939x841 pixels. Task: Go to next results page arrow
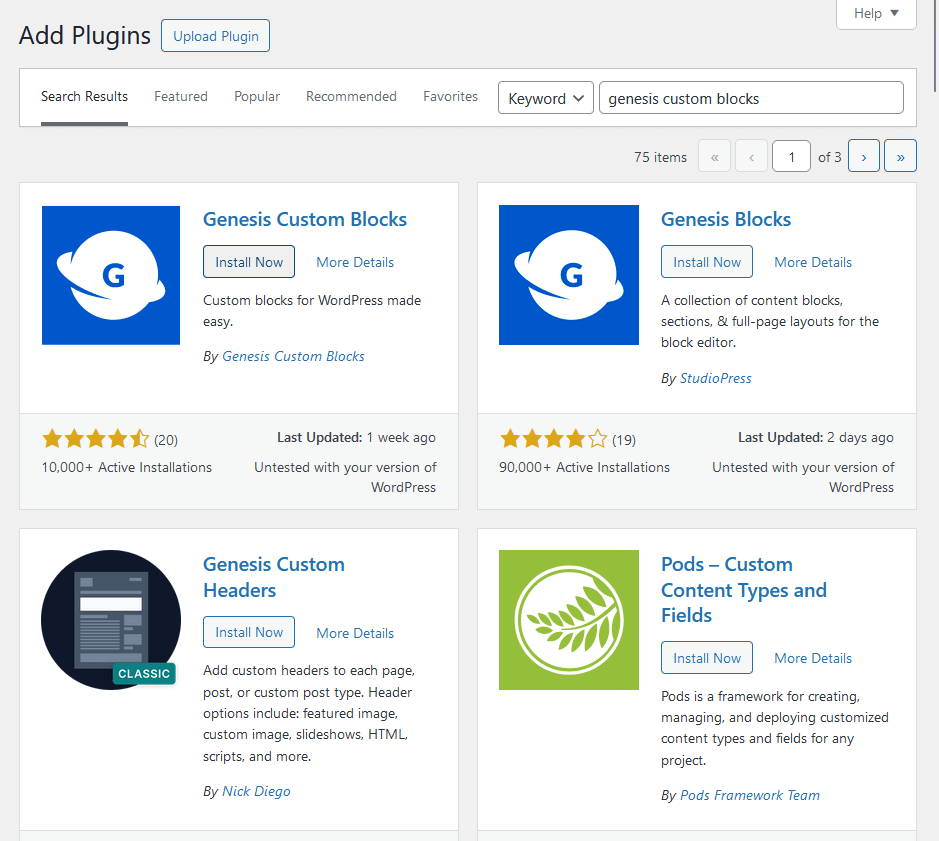[864, 156]
